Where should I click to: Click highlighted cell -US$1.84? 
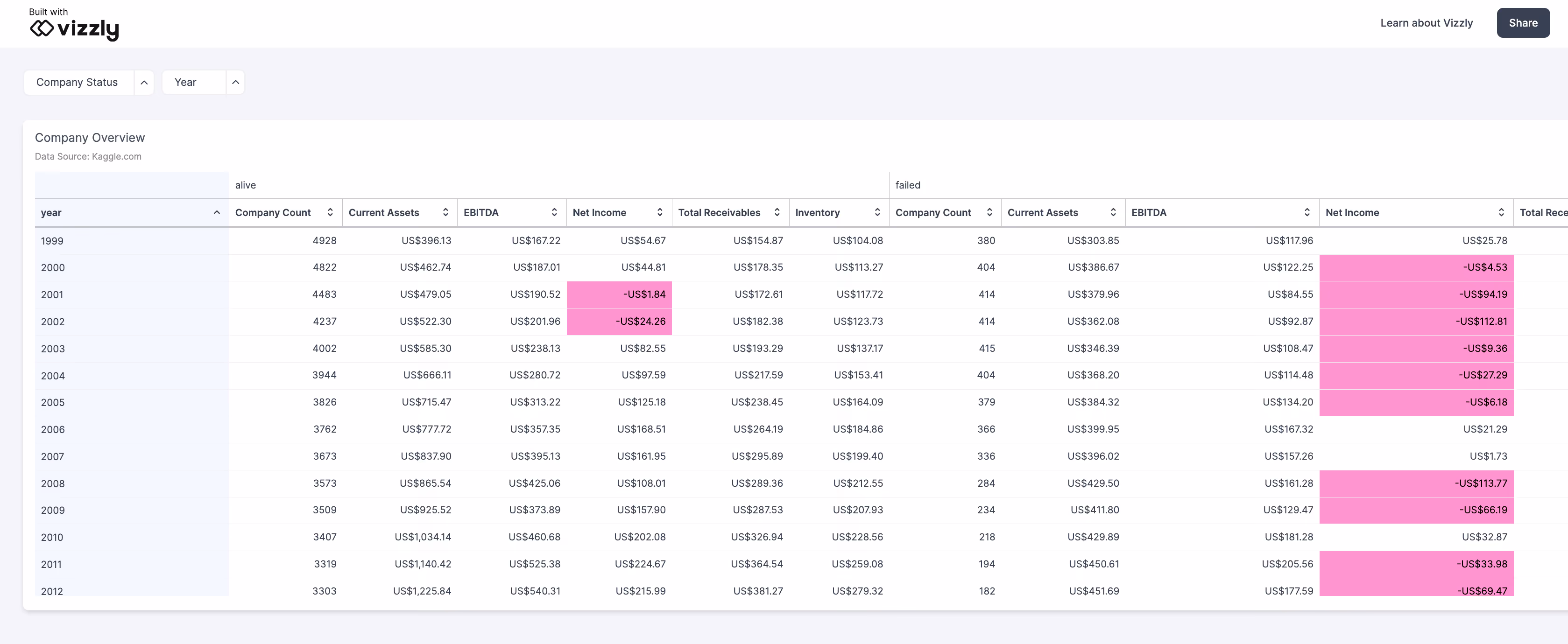(619, 294)
